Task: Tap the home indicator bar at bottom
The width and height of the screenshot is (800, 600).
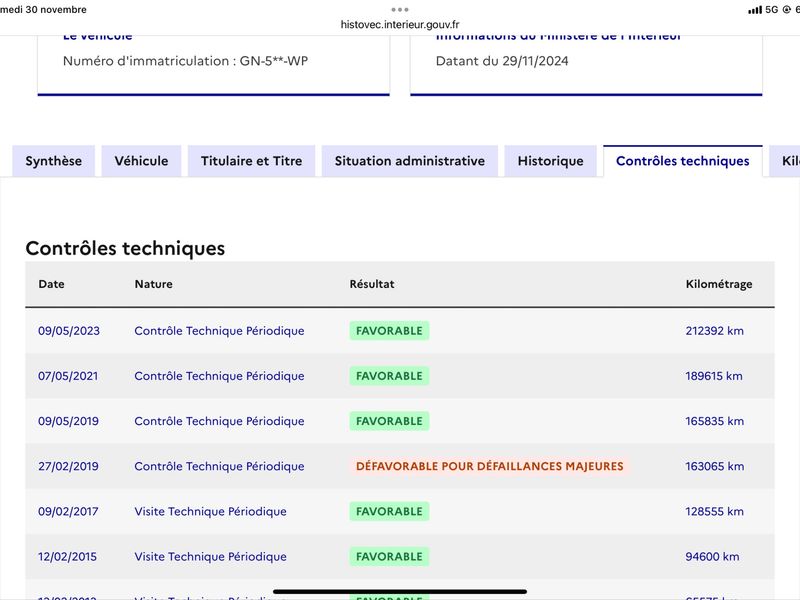Action: 400,592
